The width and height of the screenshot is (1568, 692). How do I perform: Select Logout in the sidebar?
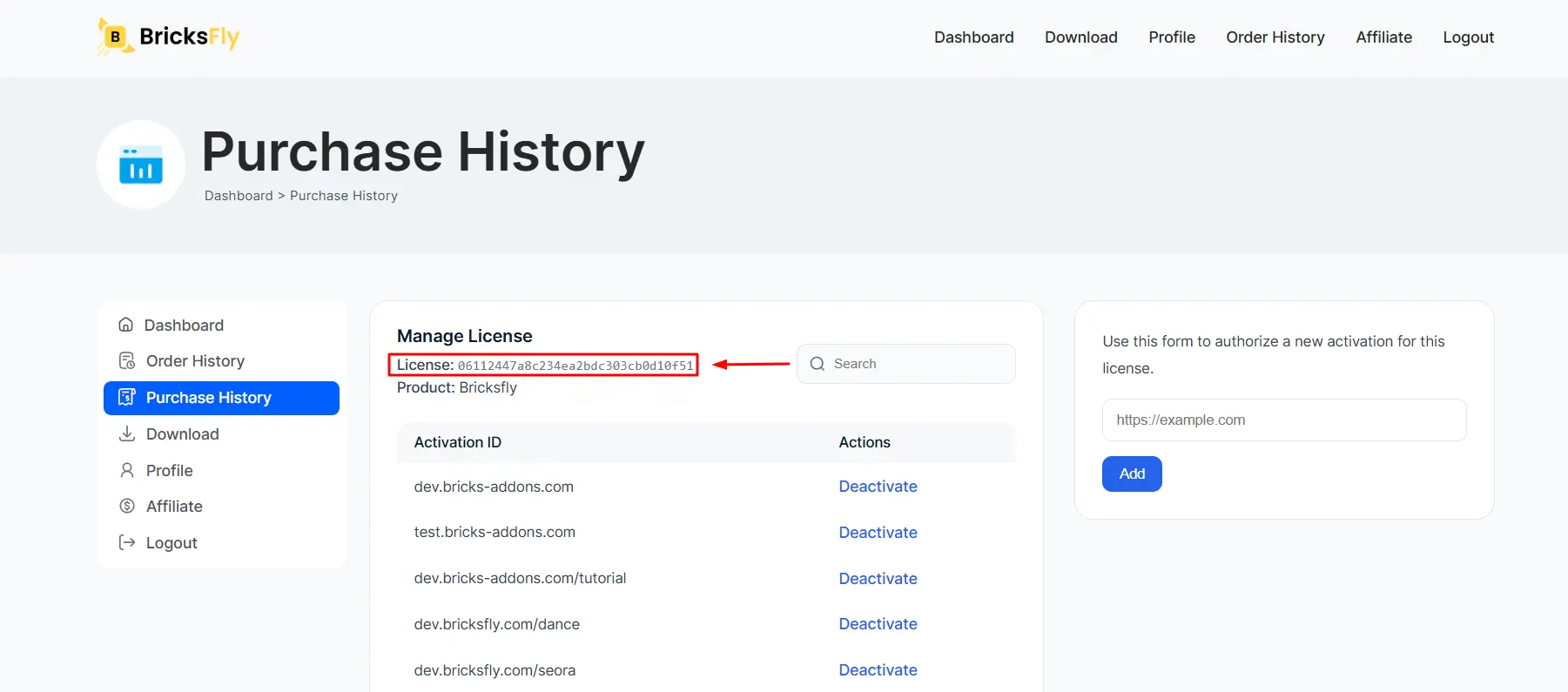coord(221,543)
